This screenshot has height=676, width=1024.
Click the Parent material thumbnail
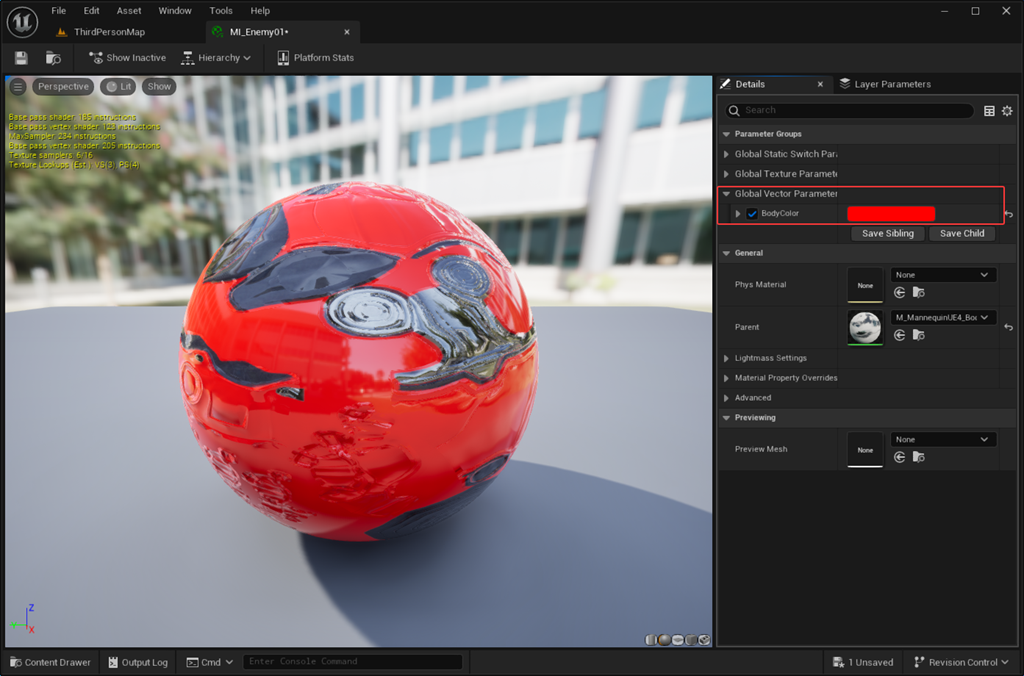click(865, 327)
